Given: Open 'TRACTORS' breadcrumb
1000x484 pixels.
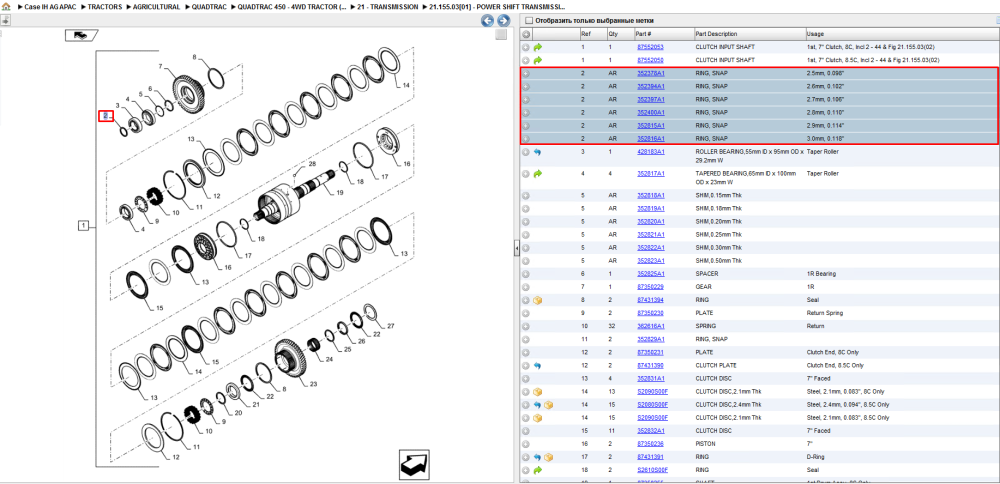Looking at the screenshot, I should click(x=105, y=7).
